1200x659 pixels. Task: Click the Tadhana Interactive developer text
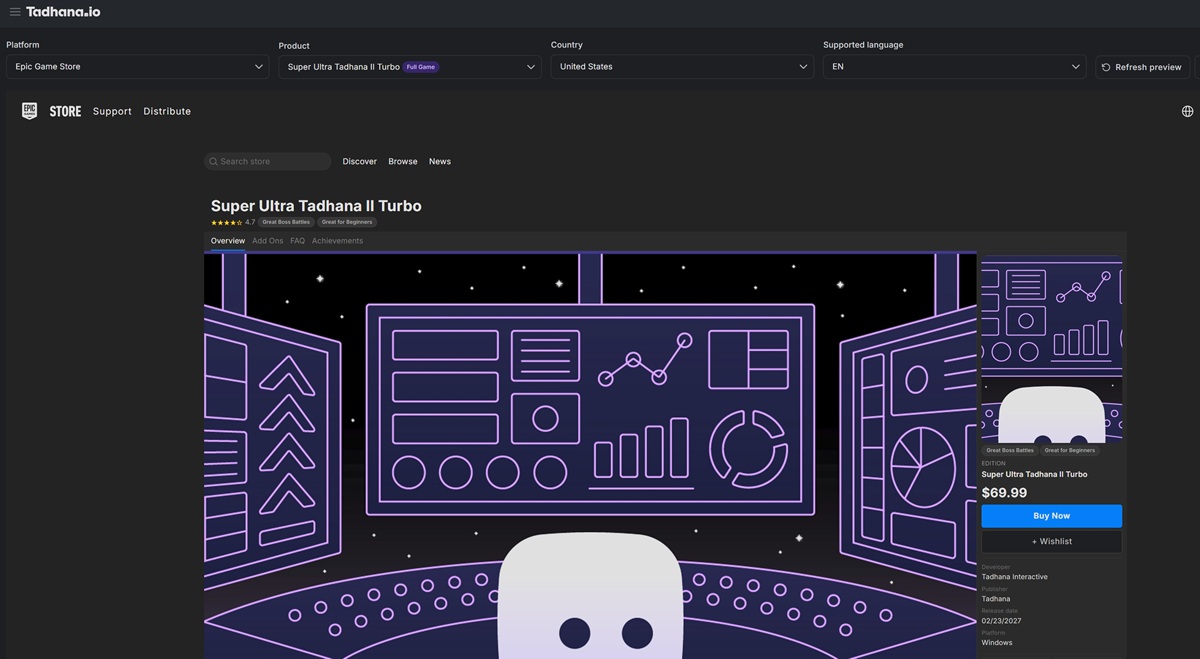(x=1015, y=577)
